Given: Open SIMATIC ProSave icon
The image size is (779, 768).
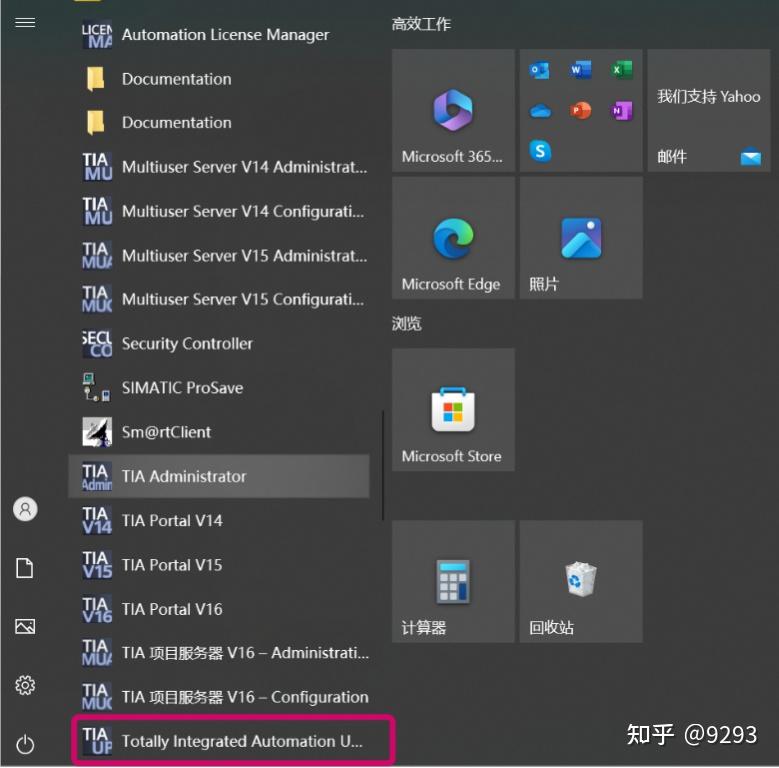Looking at the screenshot, I should [x=97, y=387].
